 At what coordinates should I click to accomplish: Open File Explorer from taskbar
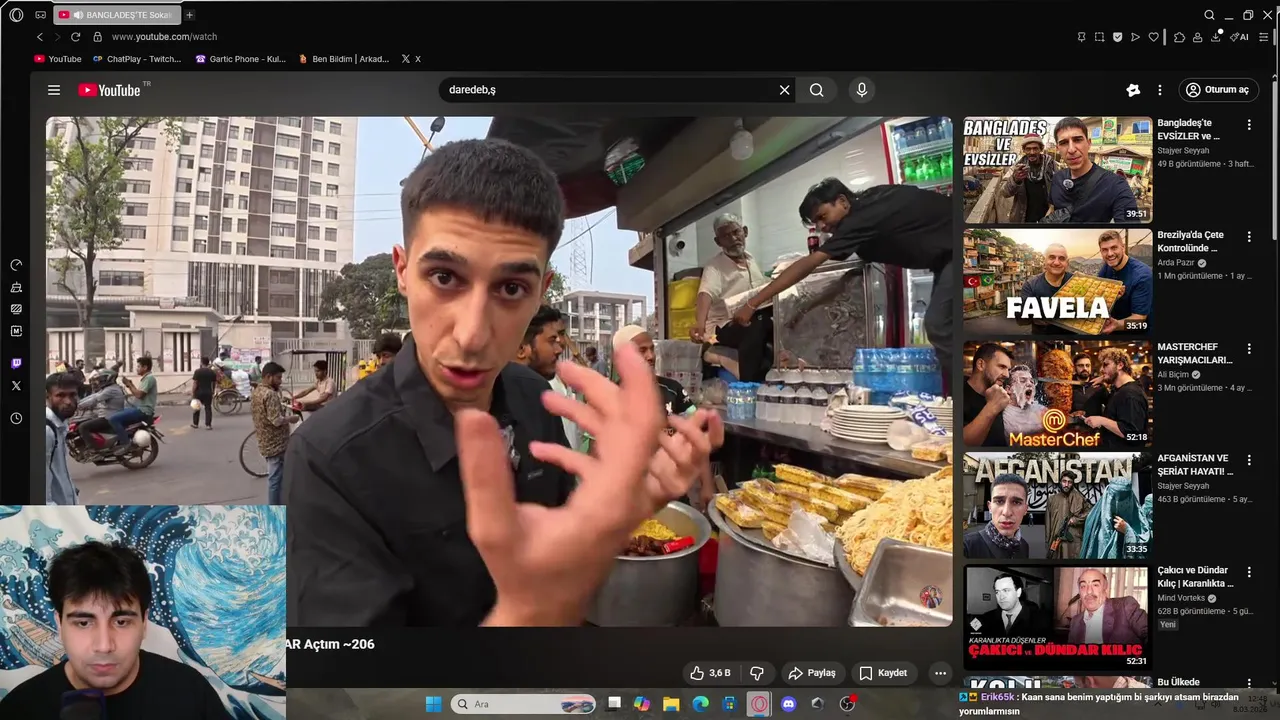click(x=671, y=704)
